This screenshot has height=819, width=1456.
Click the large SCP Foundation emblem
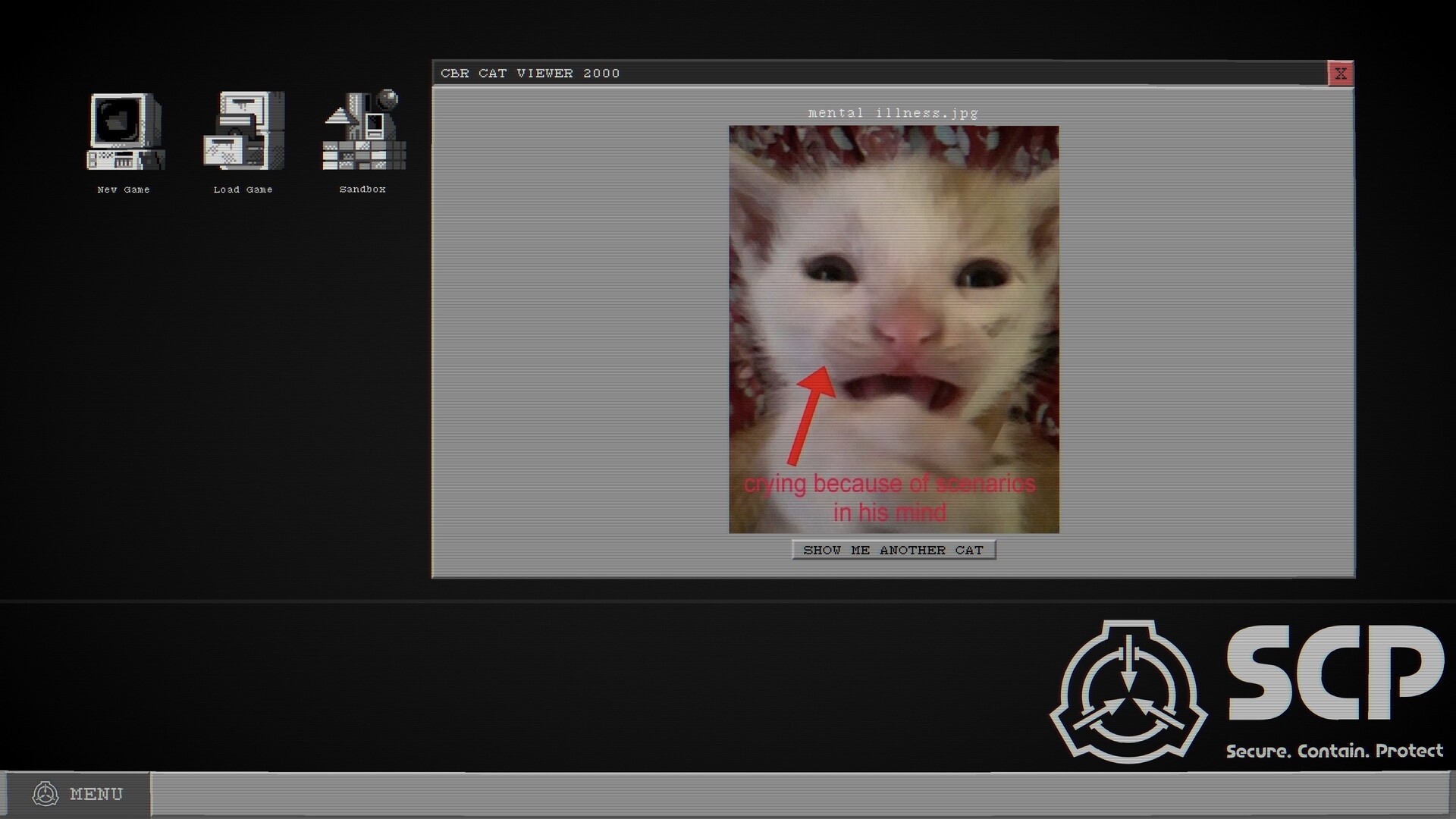coord(1128,691)
